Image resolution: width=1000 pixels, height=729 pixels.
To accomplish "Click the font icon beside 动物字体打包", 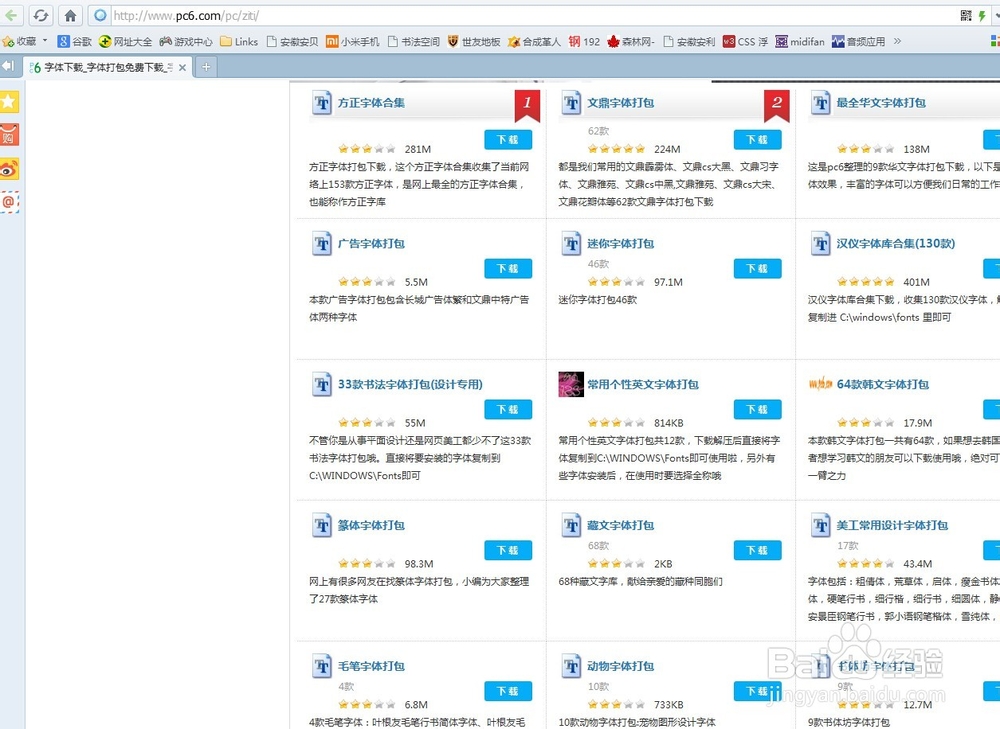I will (571, 666).
